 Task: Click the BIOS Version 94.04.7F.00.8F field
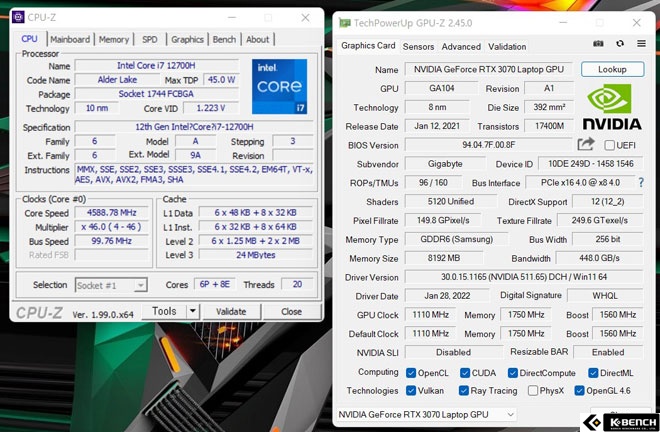click(x=489, y=145)
